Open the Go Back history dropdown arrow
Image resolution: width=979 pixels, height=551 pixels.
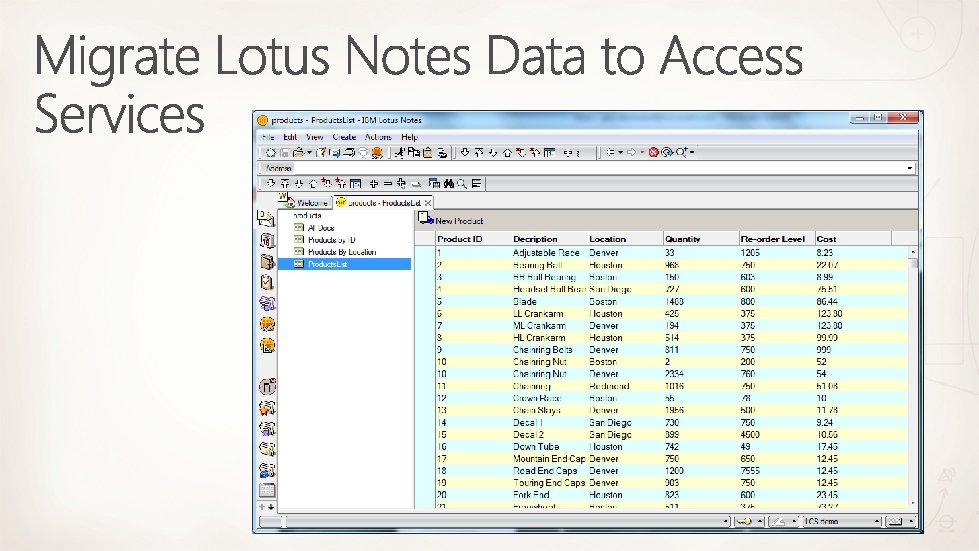[x=620, y=152]
